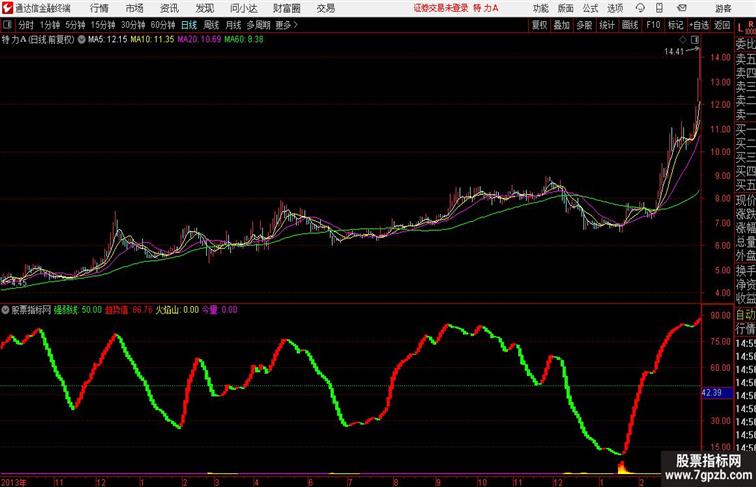Toggle the side panel icon at chart top-right
Image resolution: width=756 pixels, height=487 pixels.
click(x=695, y=40)
